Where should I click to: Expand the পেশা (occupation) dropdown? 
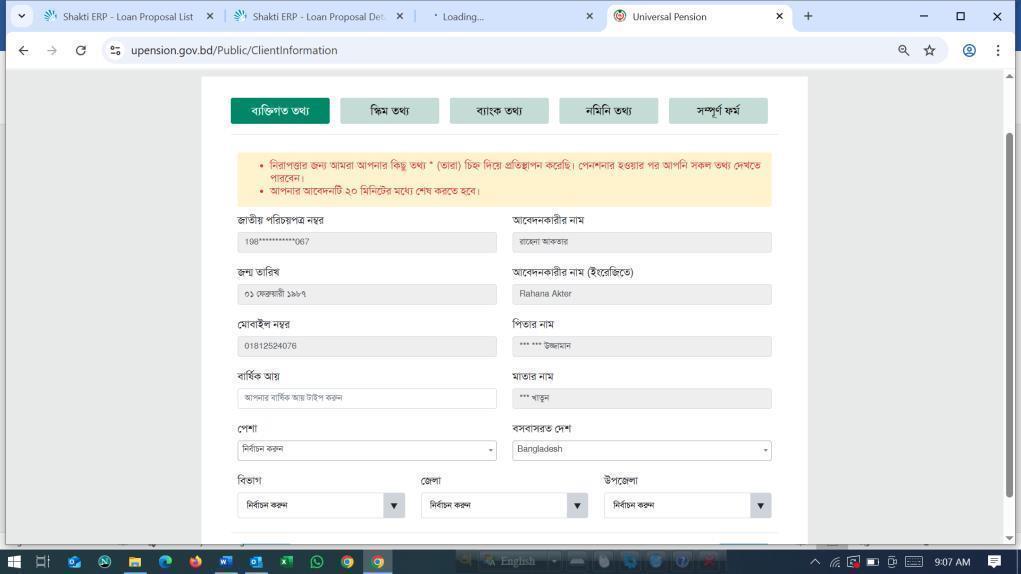point(366,450)
